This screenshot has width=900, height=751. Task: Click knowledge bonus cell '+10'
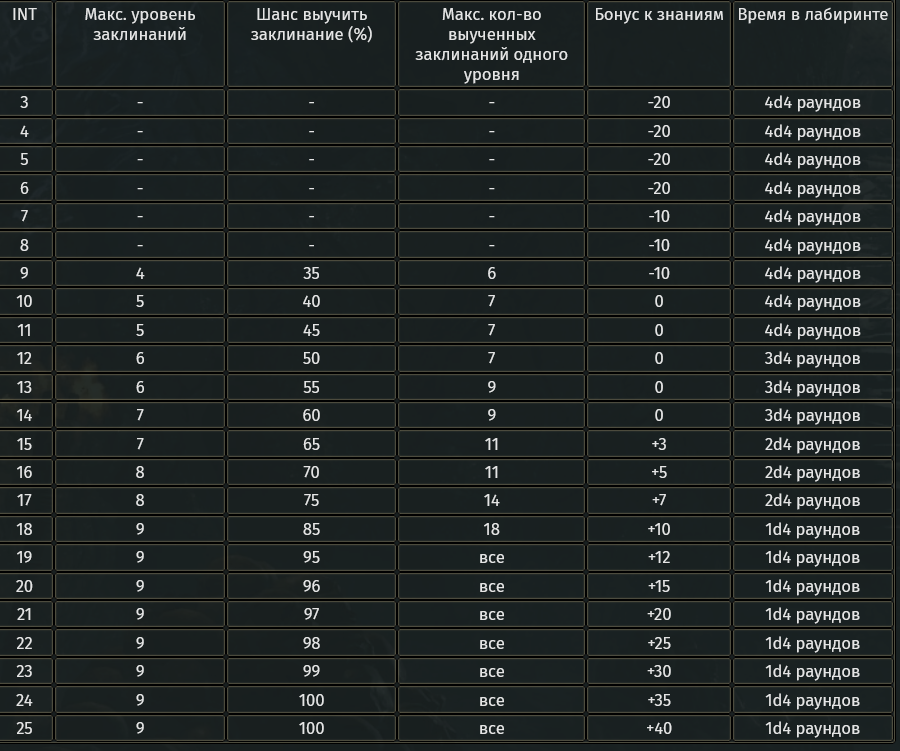(659, 529)
